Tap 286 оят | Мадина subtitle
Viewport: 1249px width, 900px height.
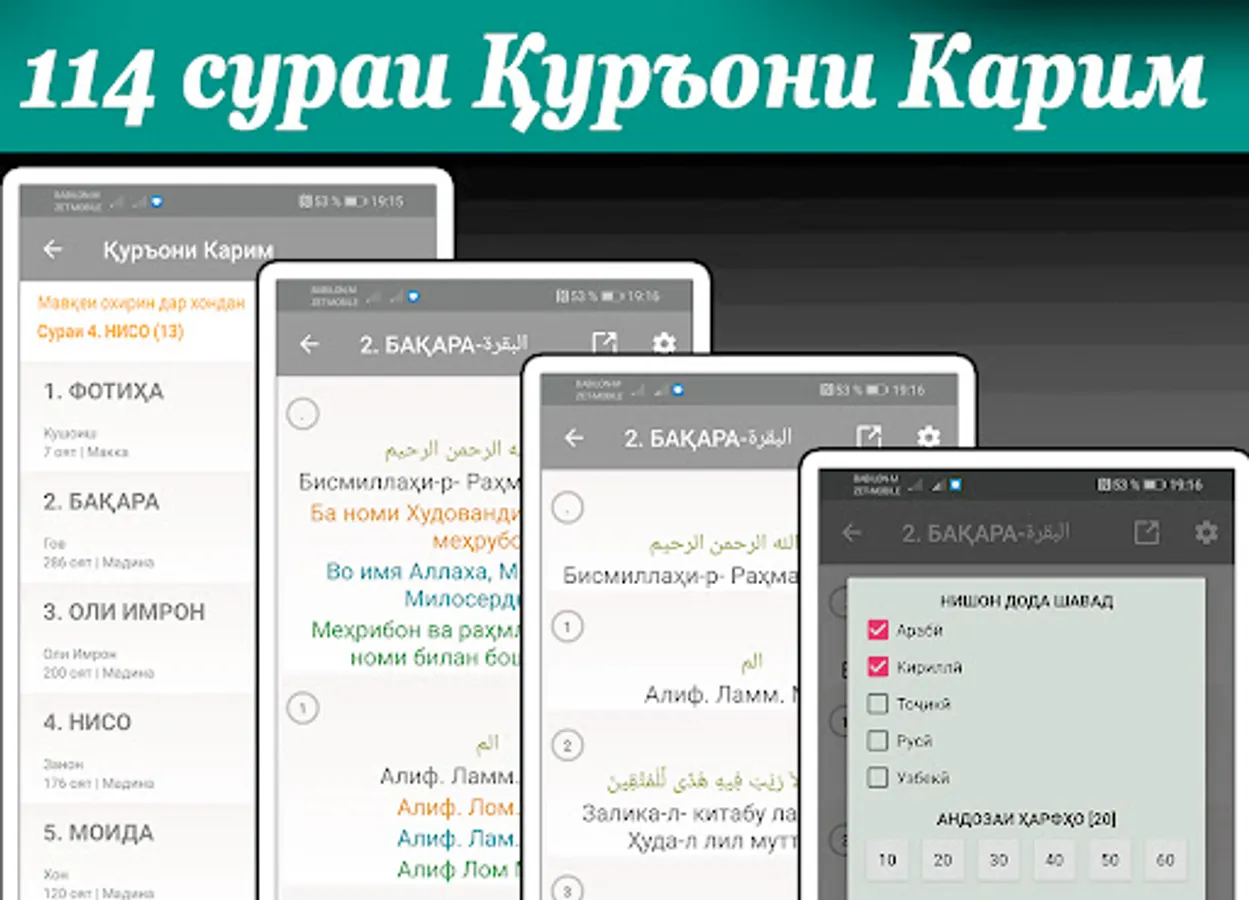click(99, 562)
